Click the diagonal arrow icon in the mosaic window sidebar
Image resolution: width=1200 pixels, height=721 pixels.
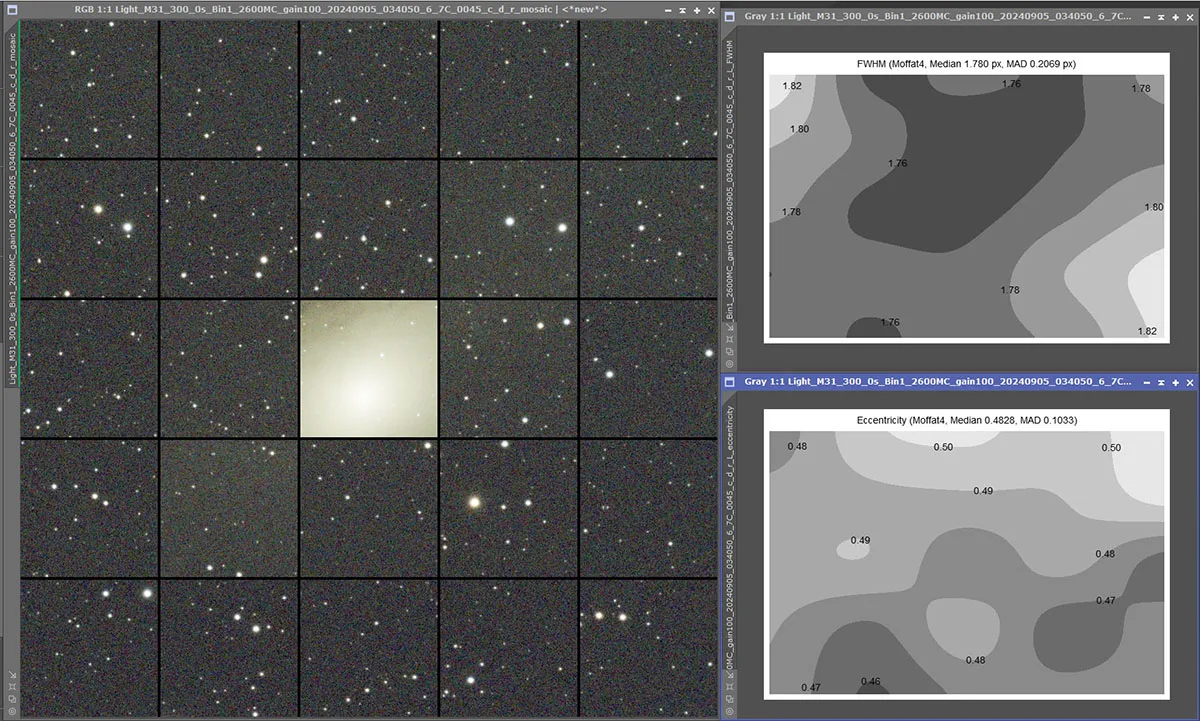pos(10,674)
